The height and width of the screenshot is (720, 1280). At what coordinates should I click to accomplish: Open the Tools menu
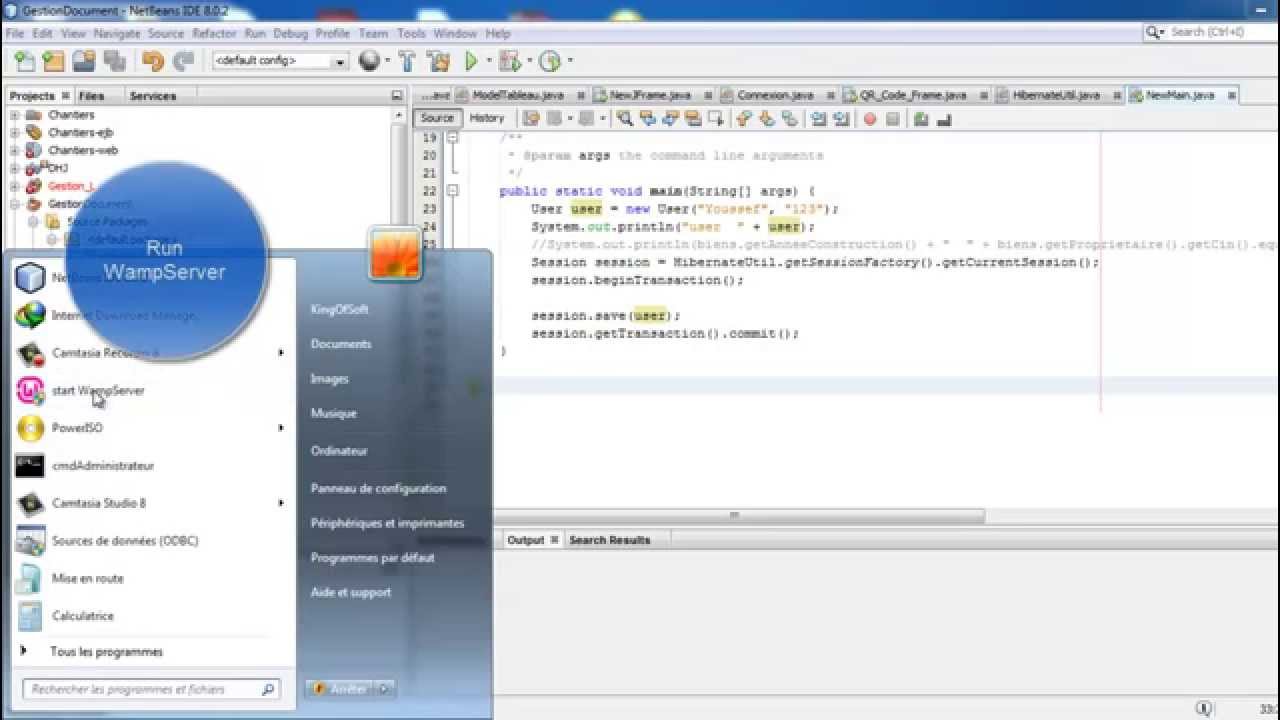point(411,33)
